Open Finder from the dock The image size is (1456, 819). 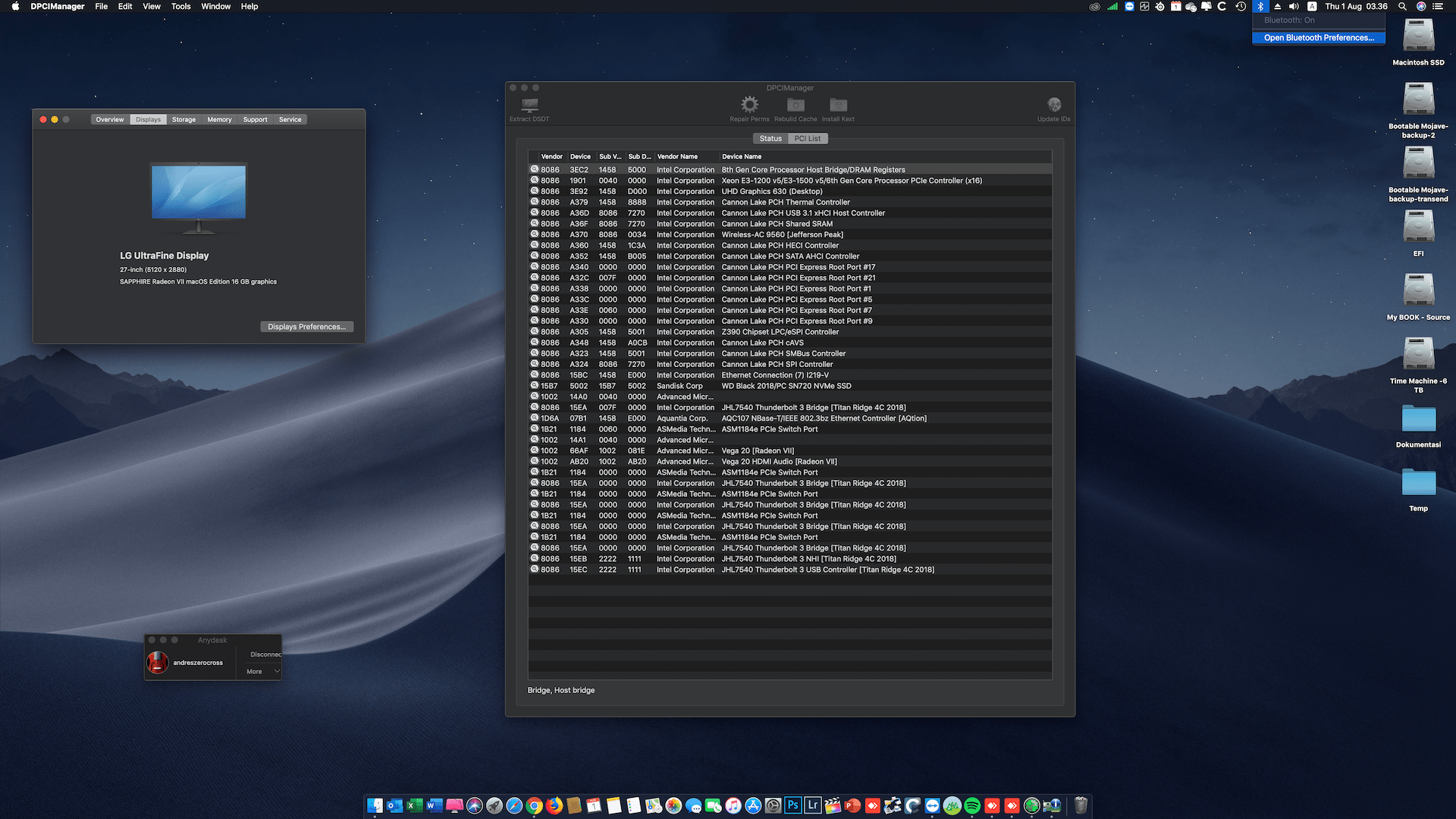[x=375, y=805]
